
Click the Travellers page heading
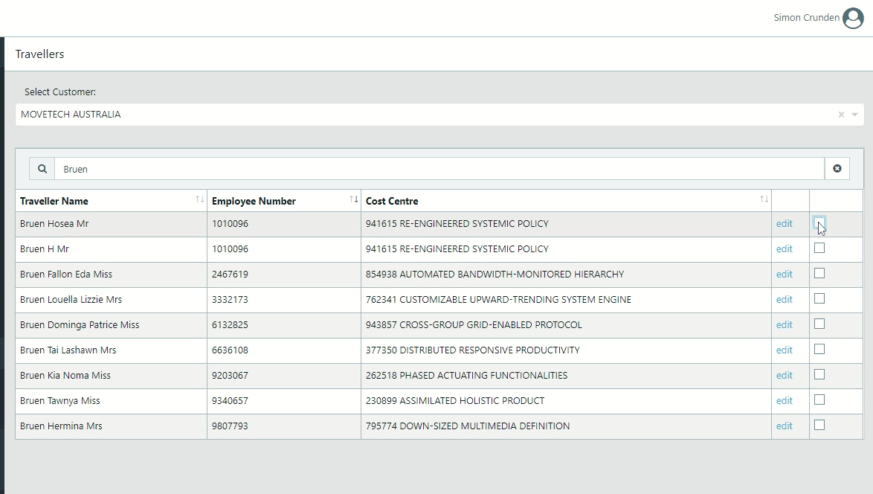tap(40, 52)
